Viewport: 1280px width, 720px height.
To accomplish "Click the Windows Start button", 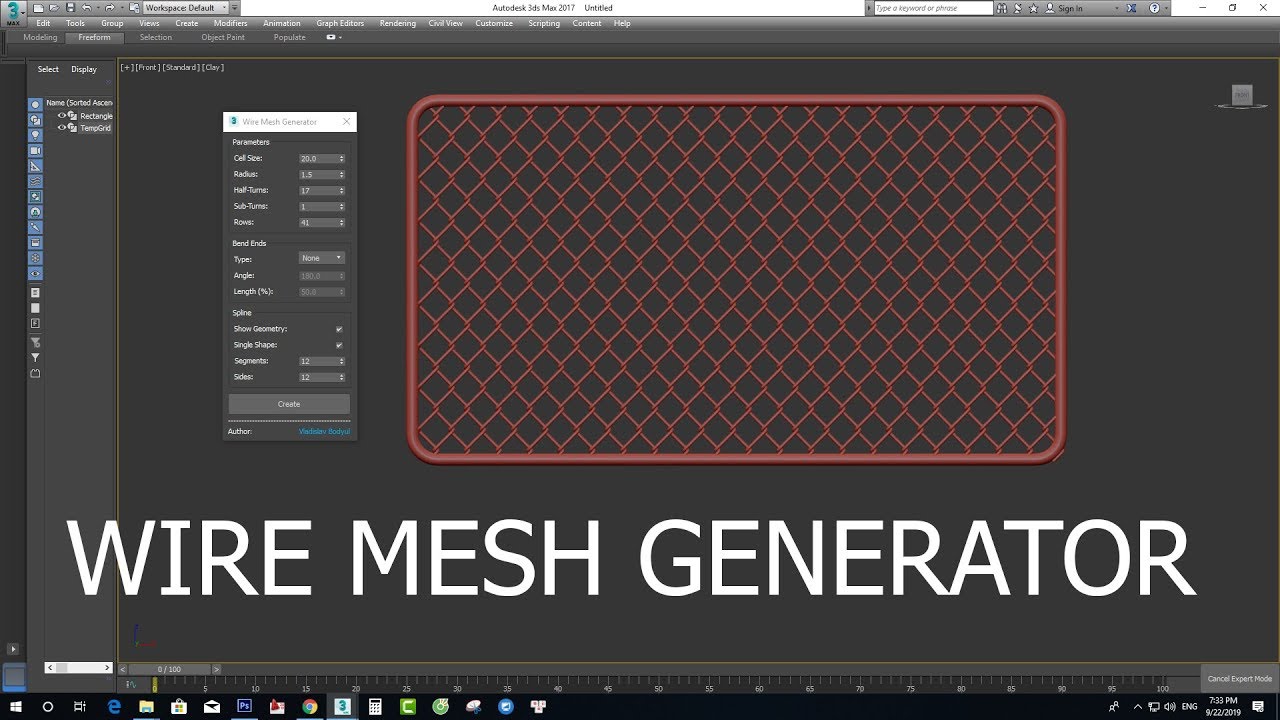I will pos(15,706).
